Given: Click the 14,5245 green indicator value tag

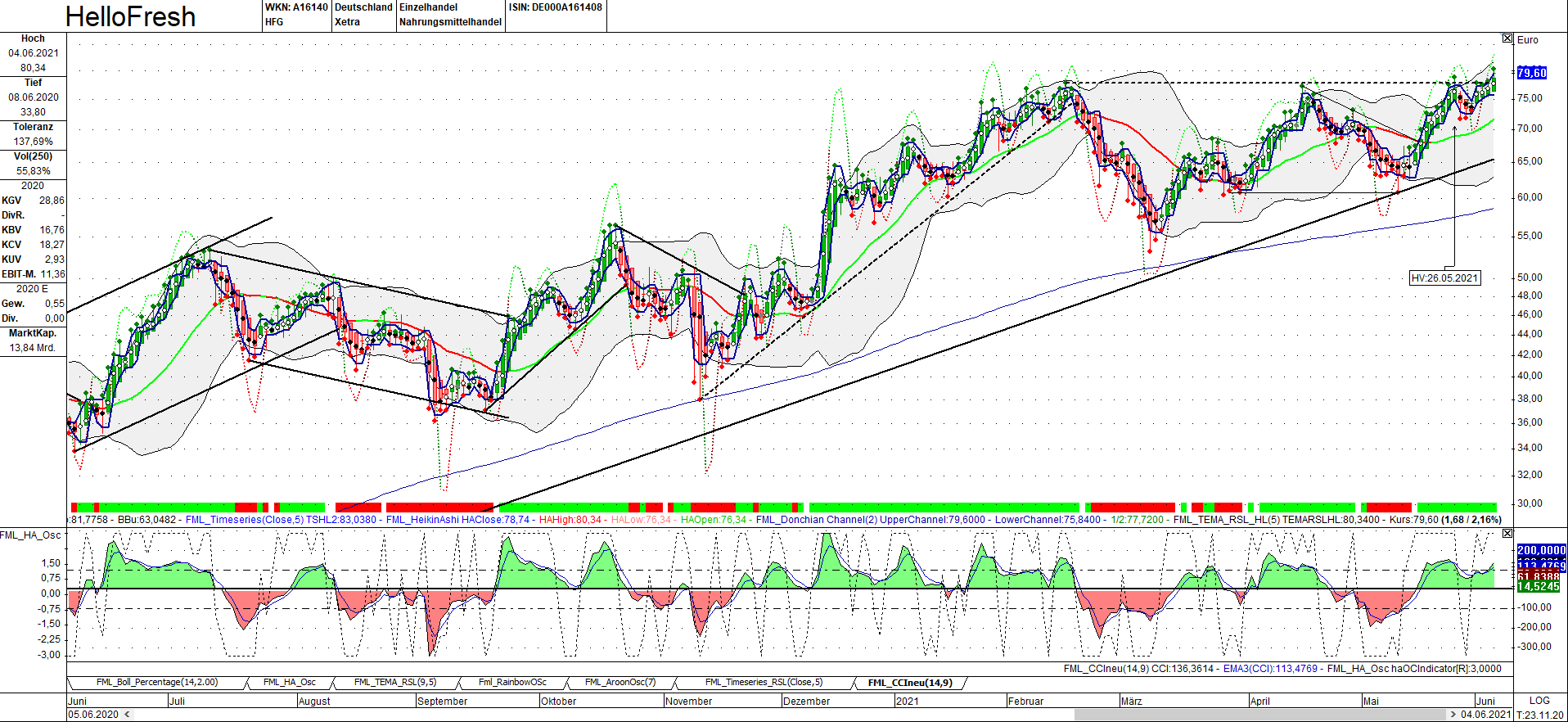Looking at the screenshot, I should point(1539,587).
